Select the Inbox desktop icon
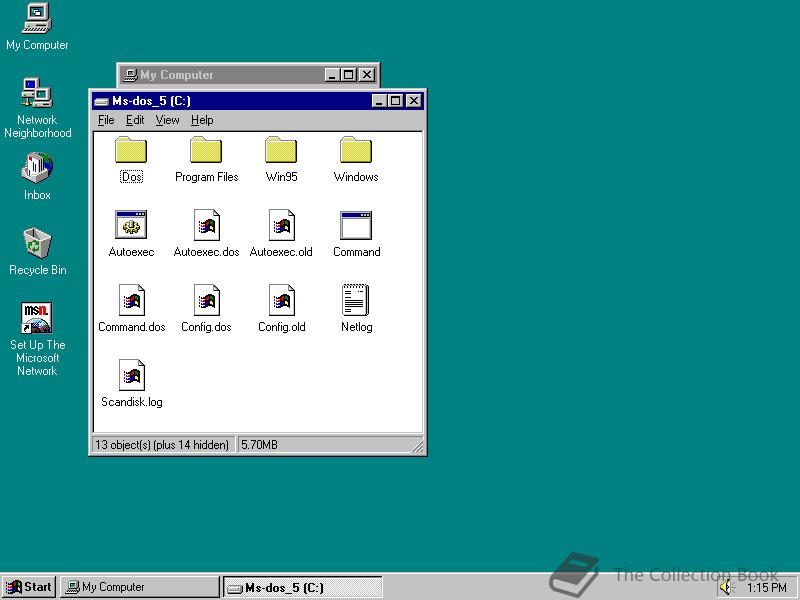This screenshot has width=800, height=600. click(37, 168)
